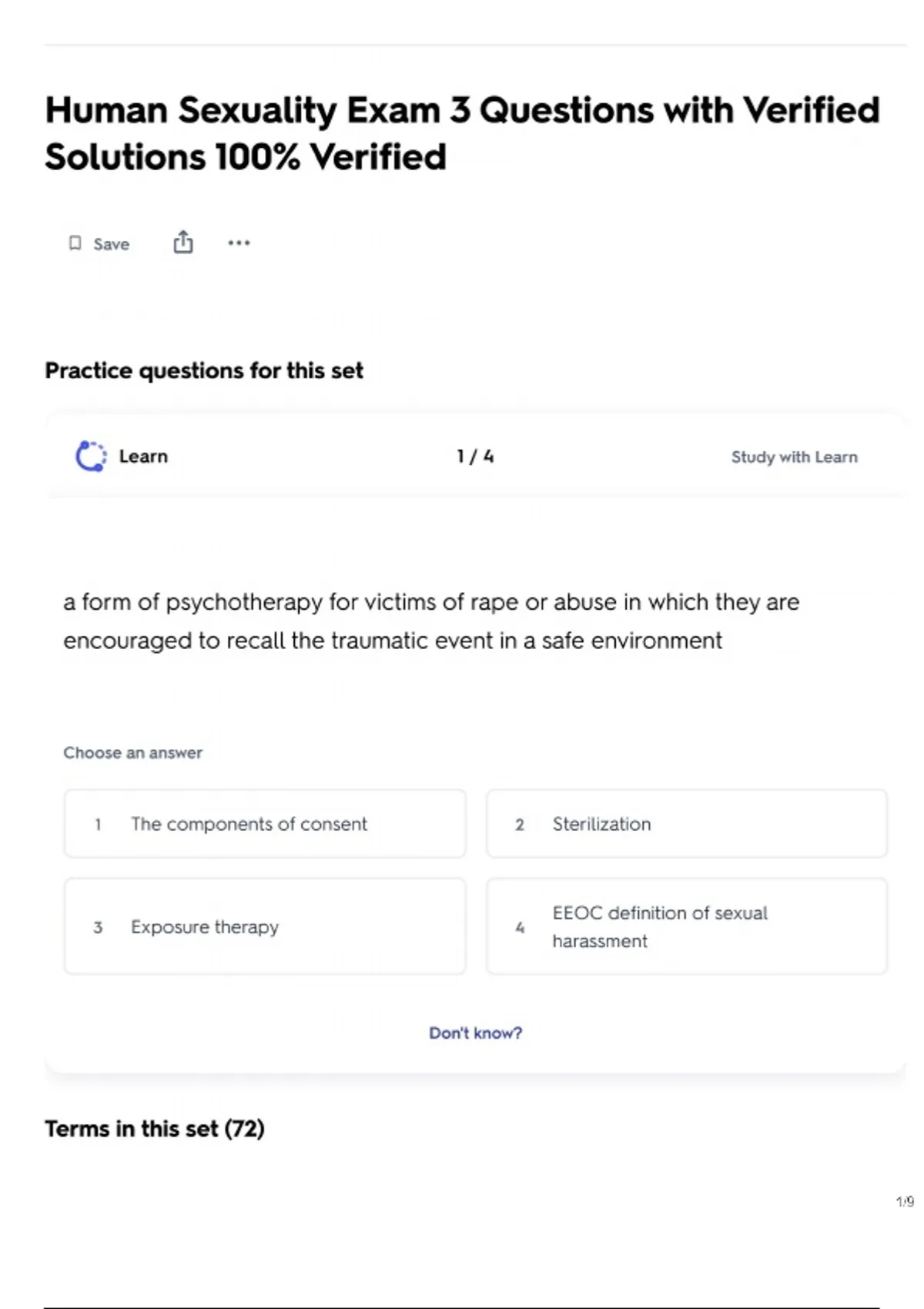This screenshot has width=924, height=1309.
Task: Pick 'Exposure therapy' as the answer
Action: click(265, 926)
